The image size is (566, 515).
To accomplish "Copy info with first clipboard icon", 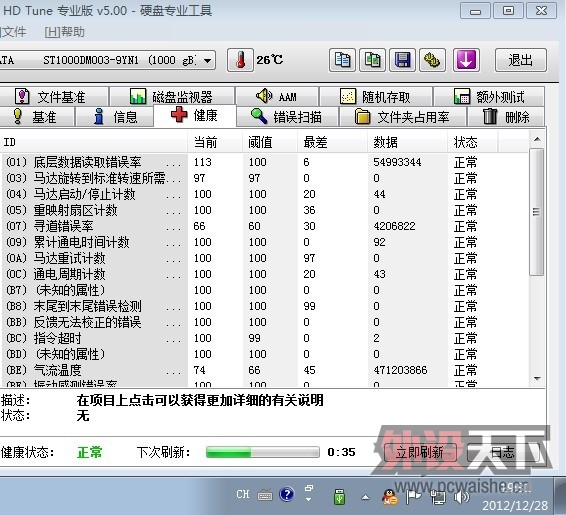I will [x=342, y=60].
